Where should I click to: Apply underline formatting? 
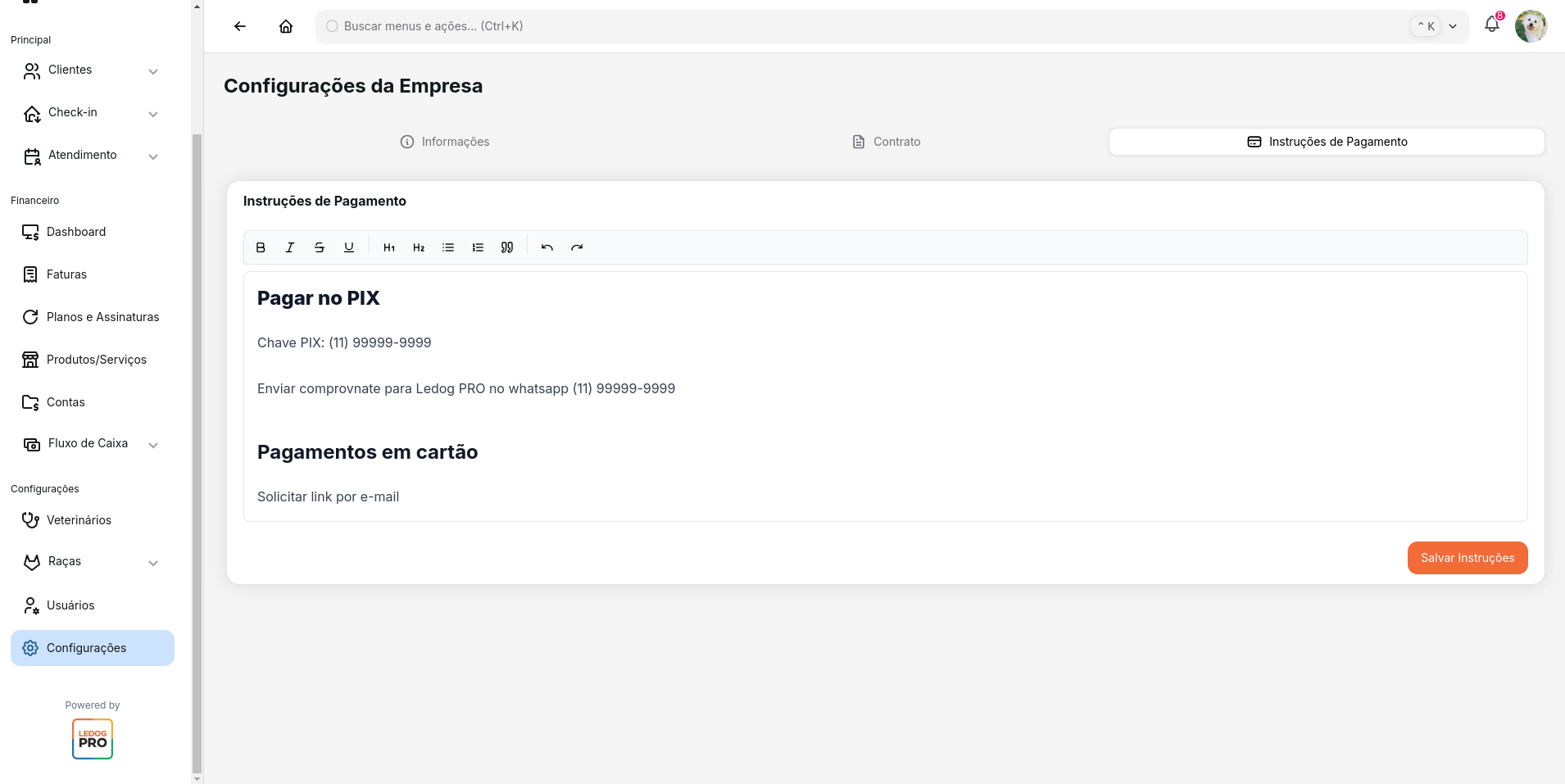[349, 247]
